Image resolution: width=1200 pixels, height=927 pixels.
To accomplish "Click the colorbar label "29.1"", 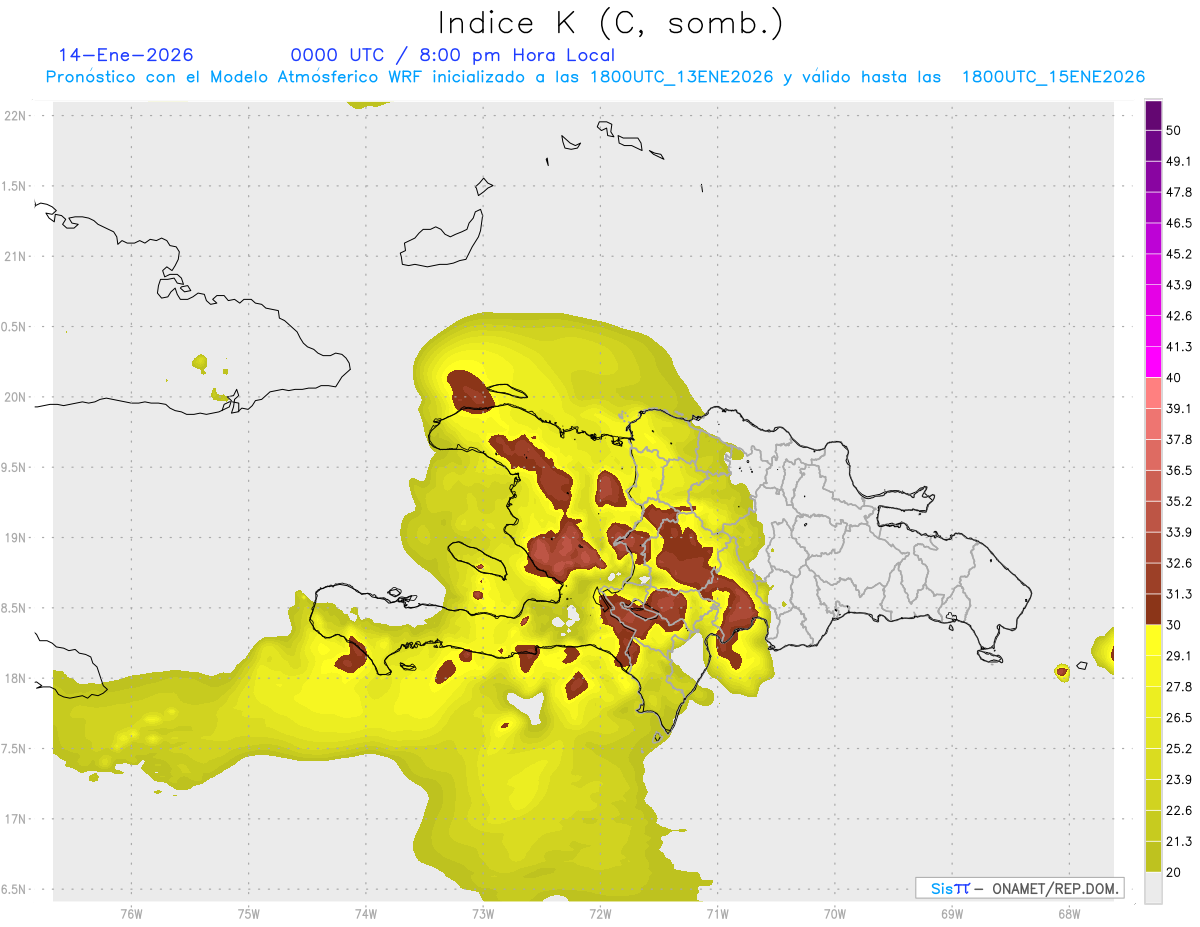I will tap(1179, 656).
